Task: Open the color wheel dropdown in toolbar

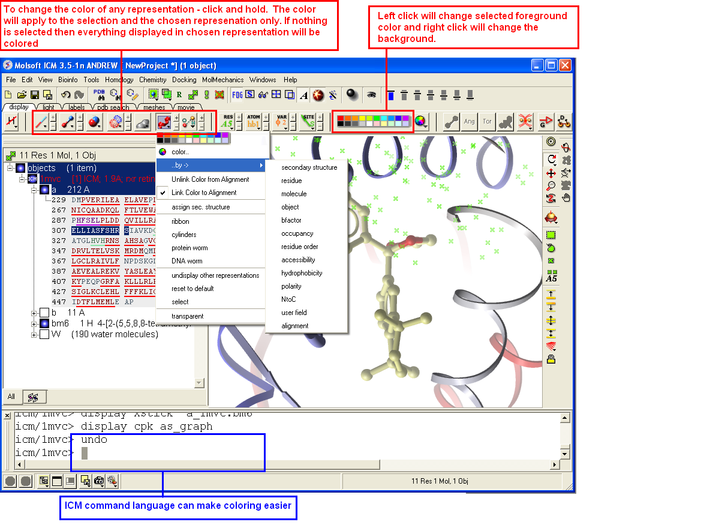Action: 421,122
